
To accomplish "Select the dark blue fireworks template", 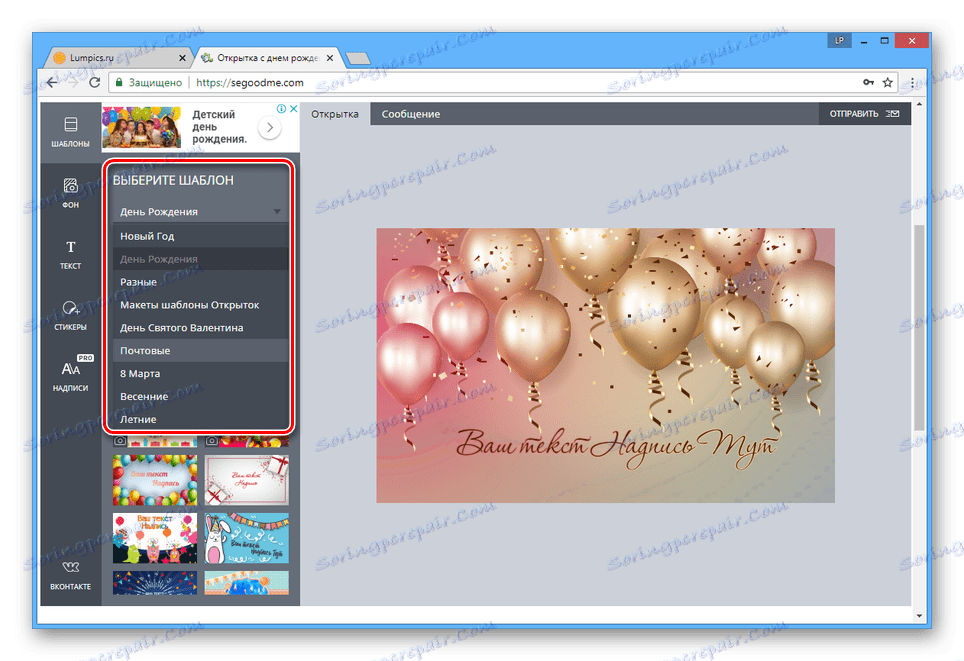I will pyautogui.click(x=155, y=583).
